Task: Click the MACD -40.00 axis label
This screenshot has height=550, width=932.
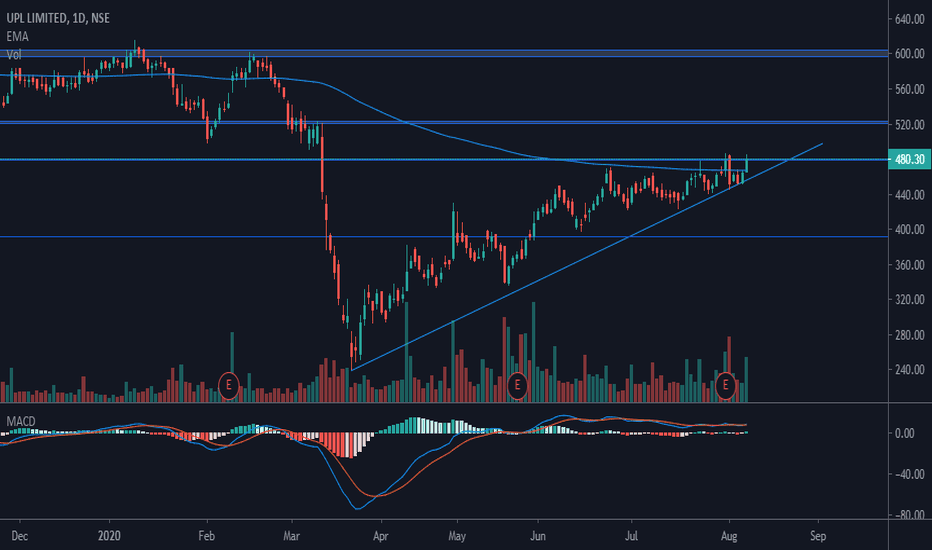Action: point(909,474)
